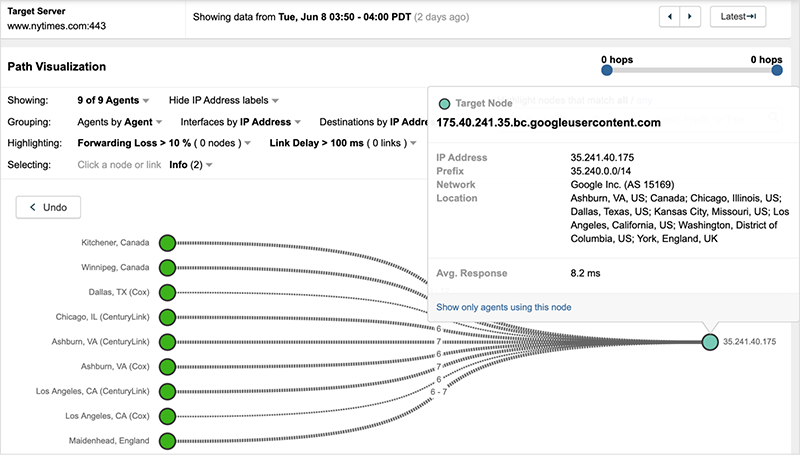This screenshot has width=800, height=455.
Task: Select target node 35.241.40.175
Action: click(x=709, y=342)
